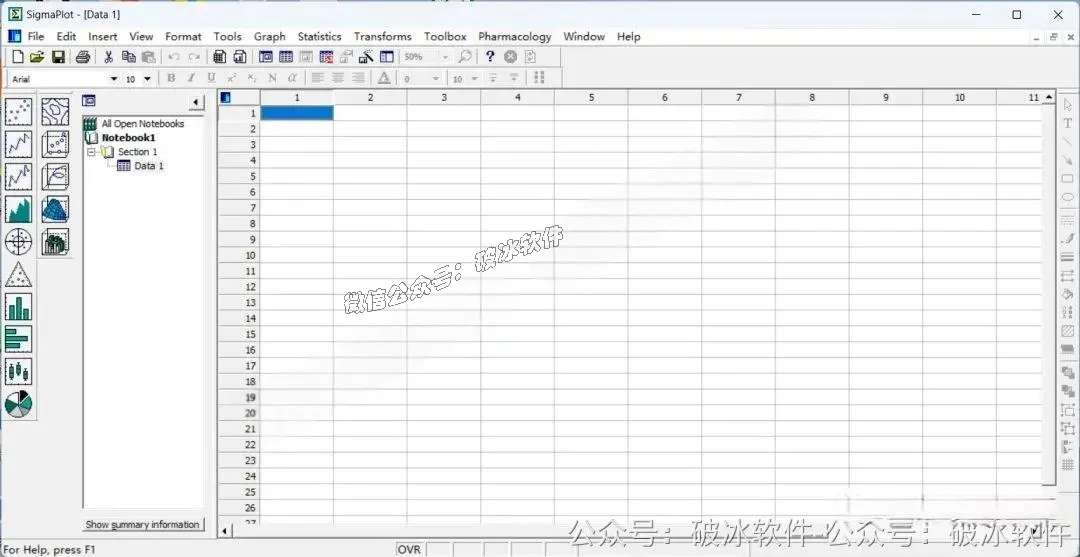The height and width of the screenshot is (557, 1080).
Task: Toggle Italic formatting button
Action: click(191, 78)
